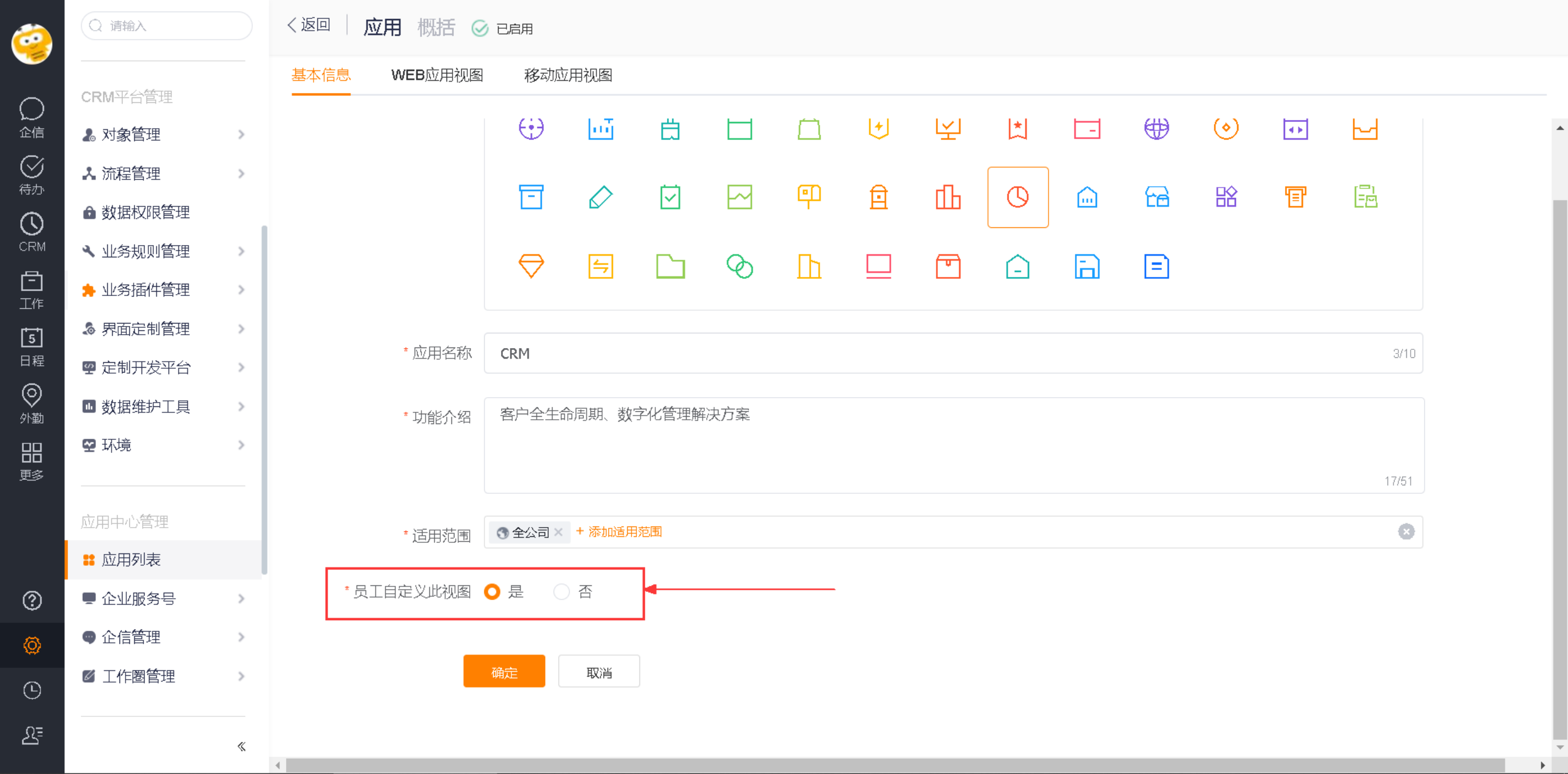The image size is (1568, 774).
Task: Click the 功能介绍 description textarea
Action: (954, 446)
